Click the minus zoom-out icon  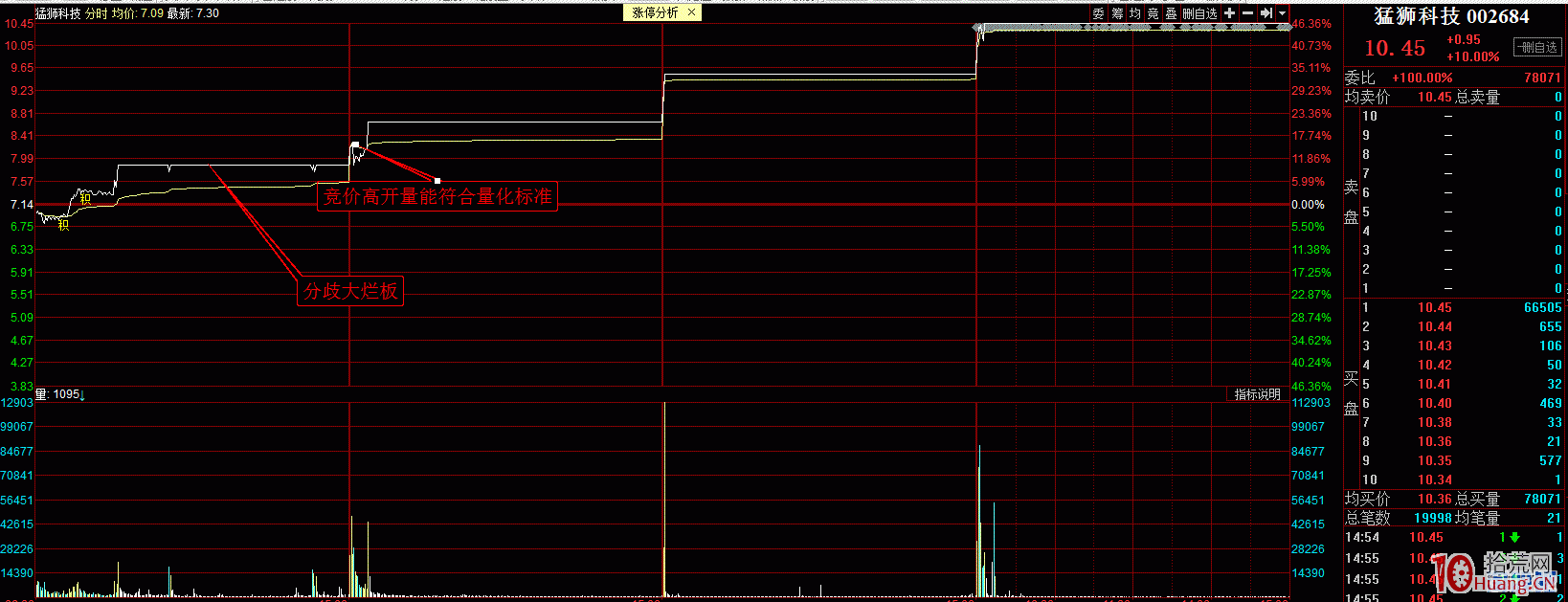pyautogui.click(x=1248, y=13)
